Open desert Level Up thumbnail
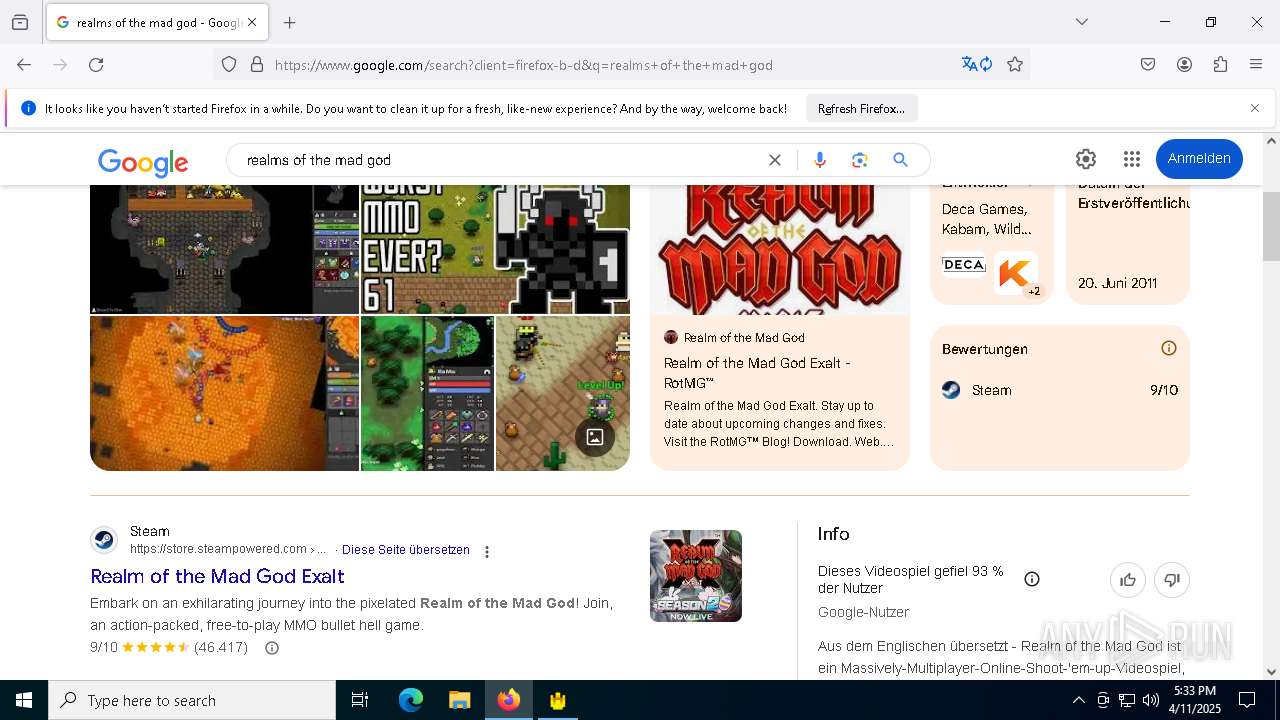1280x720 pixels. 563,393
